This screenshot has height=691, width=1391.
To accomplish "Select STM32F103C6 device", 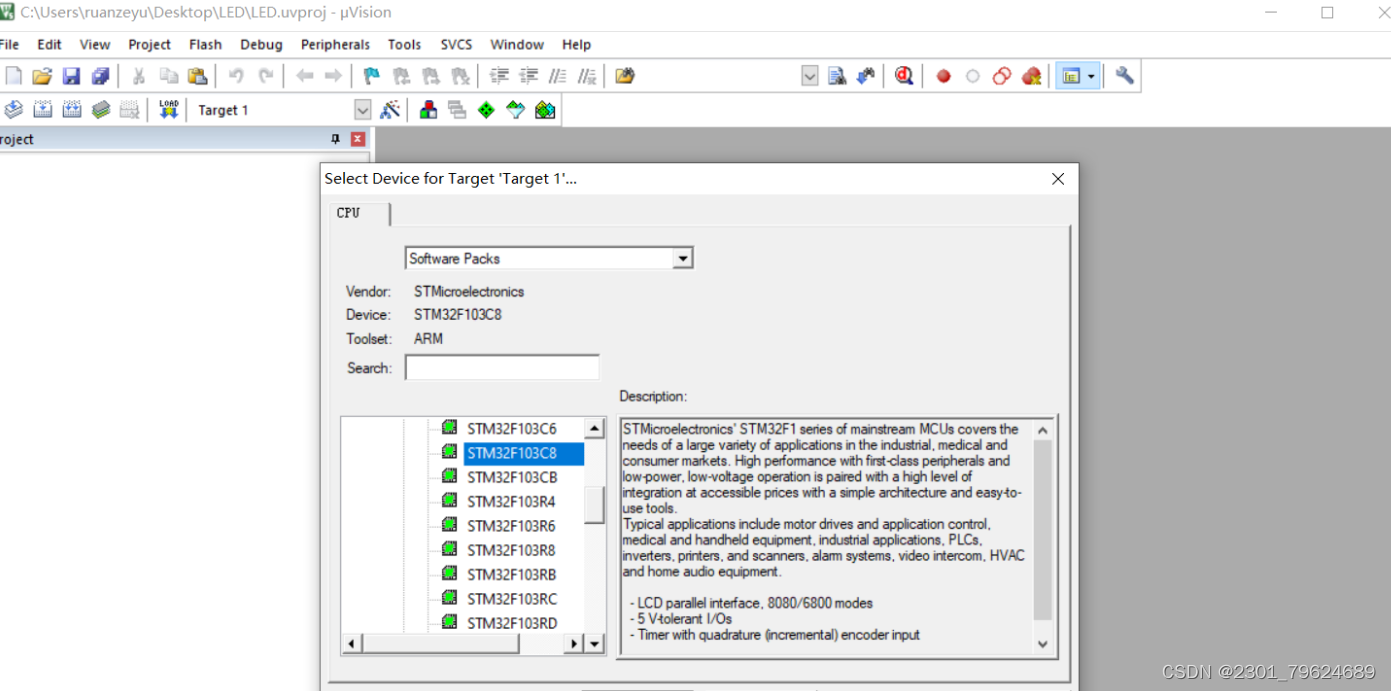I will (x=511, y=429).
